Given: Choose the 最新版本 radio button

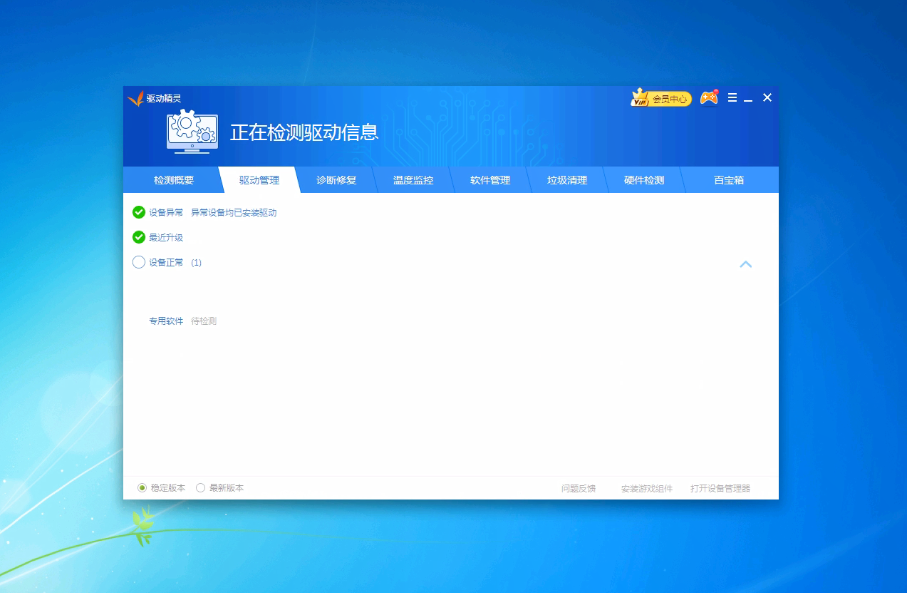Looking at the screenshot, I should tap(200, 488).
